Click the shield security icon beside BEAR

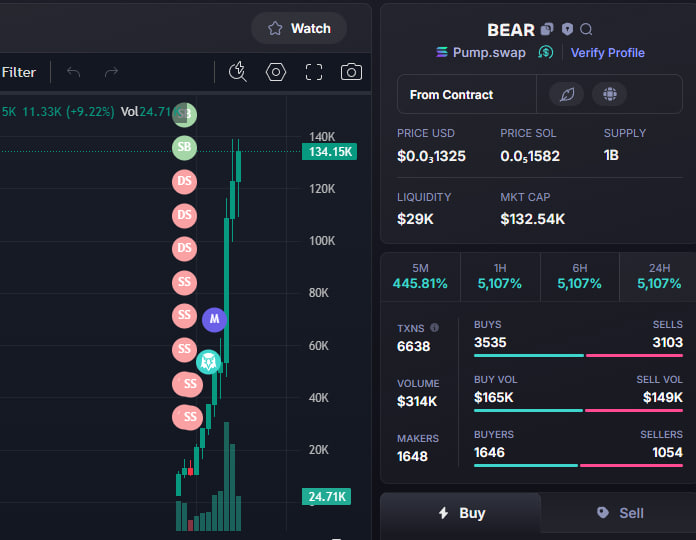click(x=567, y=29)
